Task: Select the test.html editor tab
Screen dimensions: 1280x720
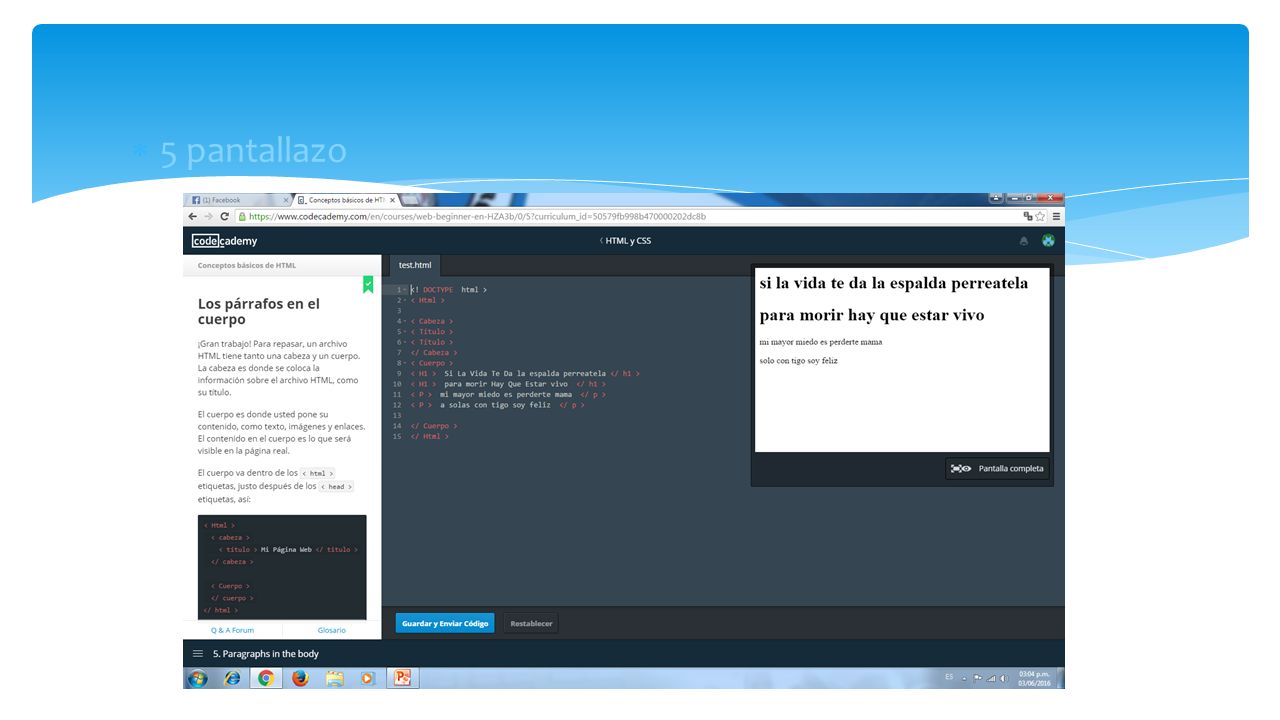Action: pos(415,265)
